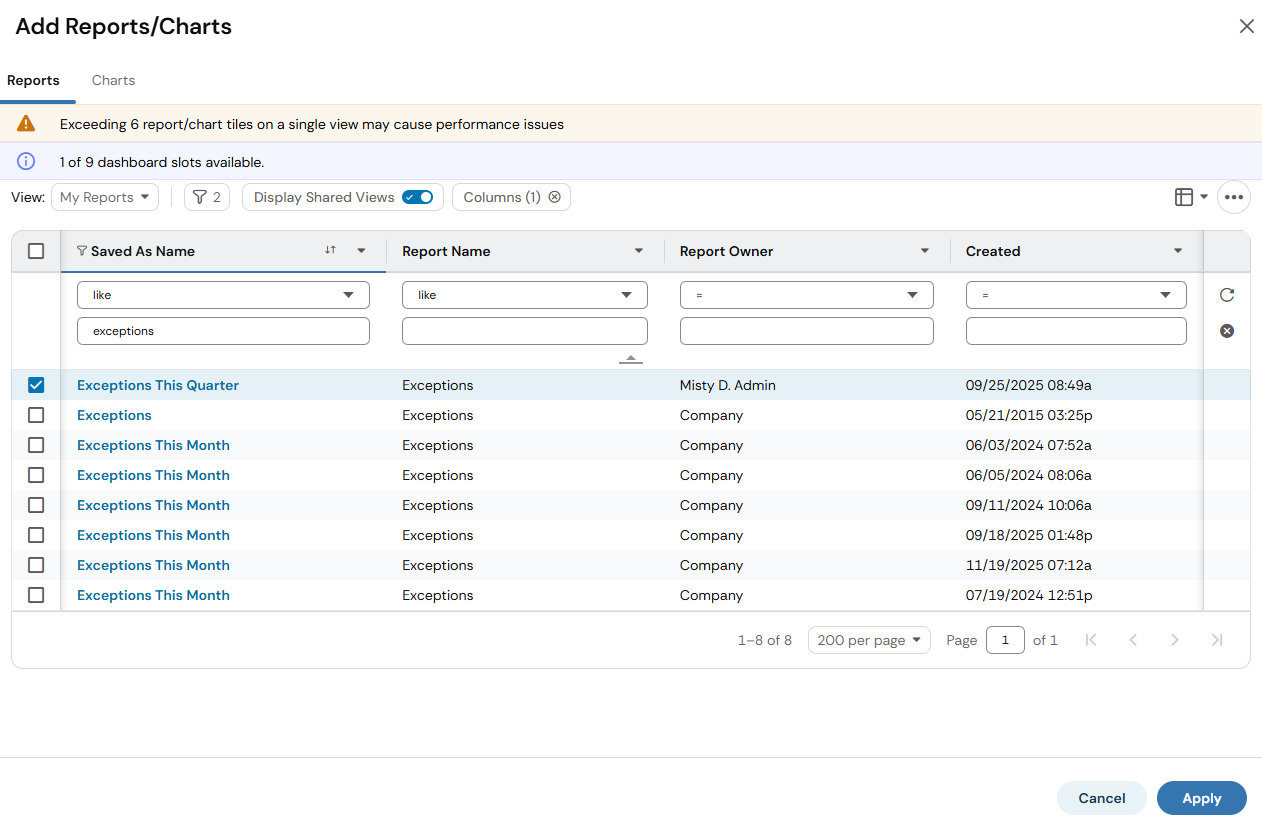Open the Exceptions This Quarter report link

coord(158,385)
